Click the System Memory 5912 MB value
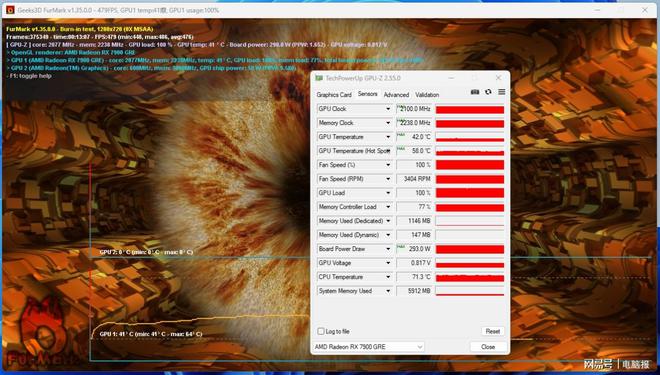Screen dimensions: 660x375 415,291
